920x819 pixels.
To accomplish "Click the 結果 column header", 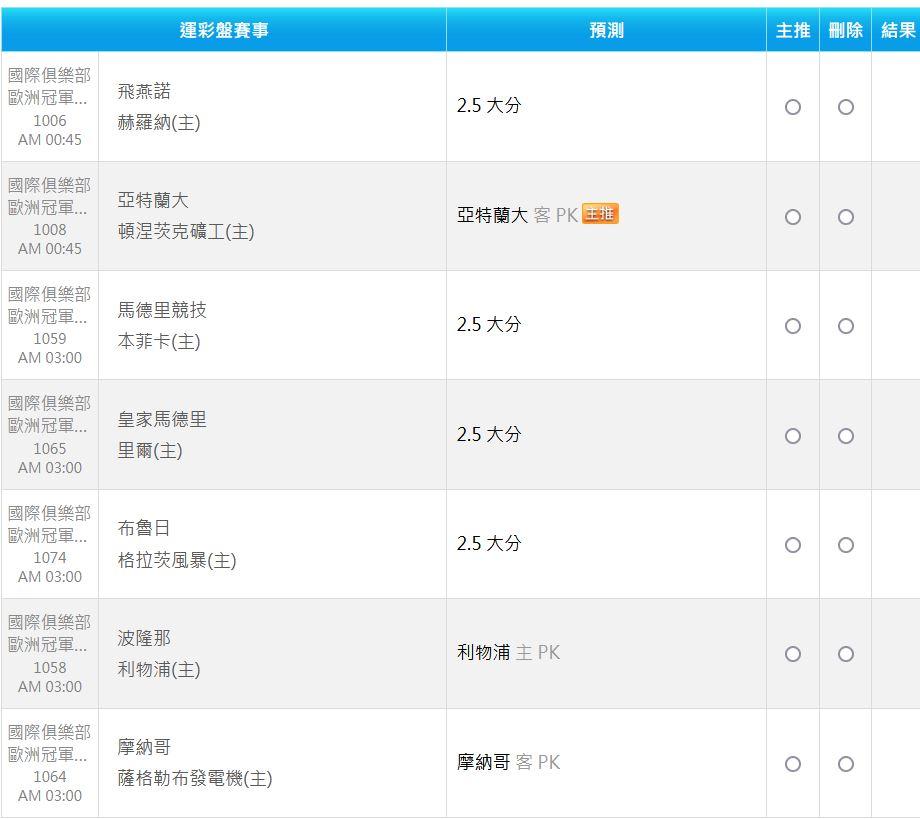I will tap(898, 30).
